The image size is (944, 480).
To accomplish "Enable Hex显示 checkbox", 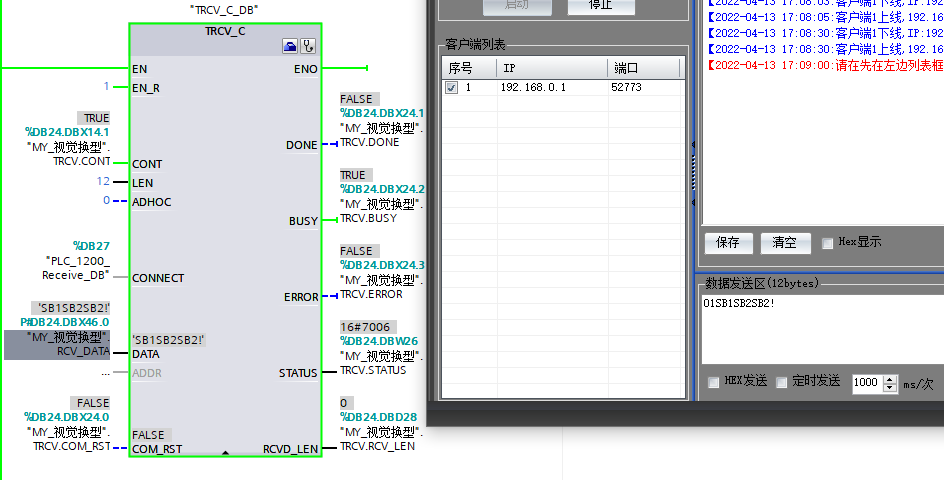I will (x=827, y=242).
